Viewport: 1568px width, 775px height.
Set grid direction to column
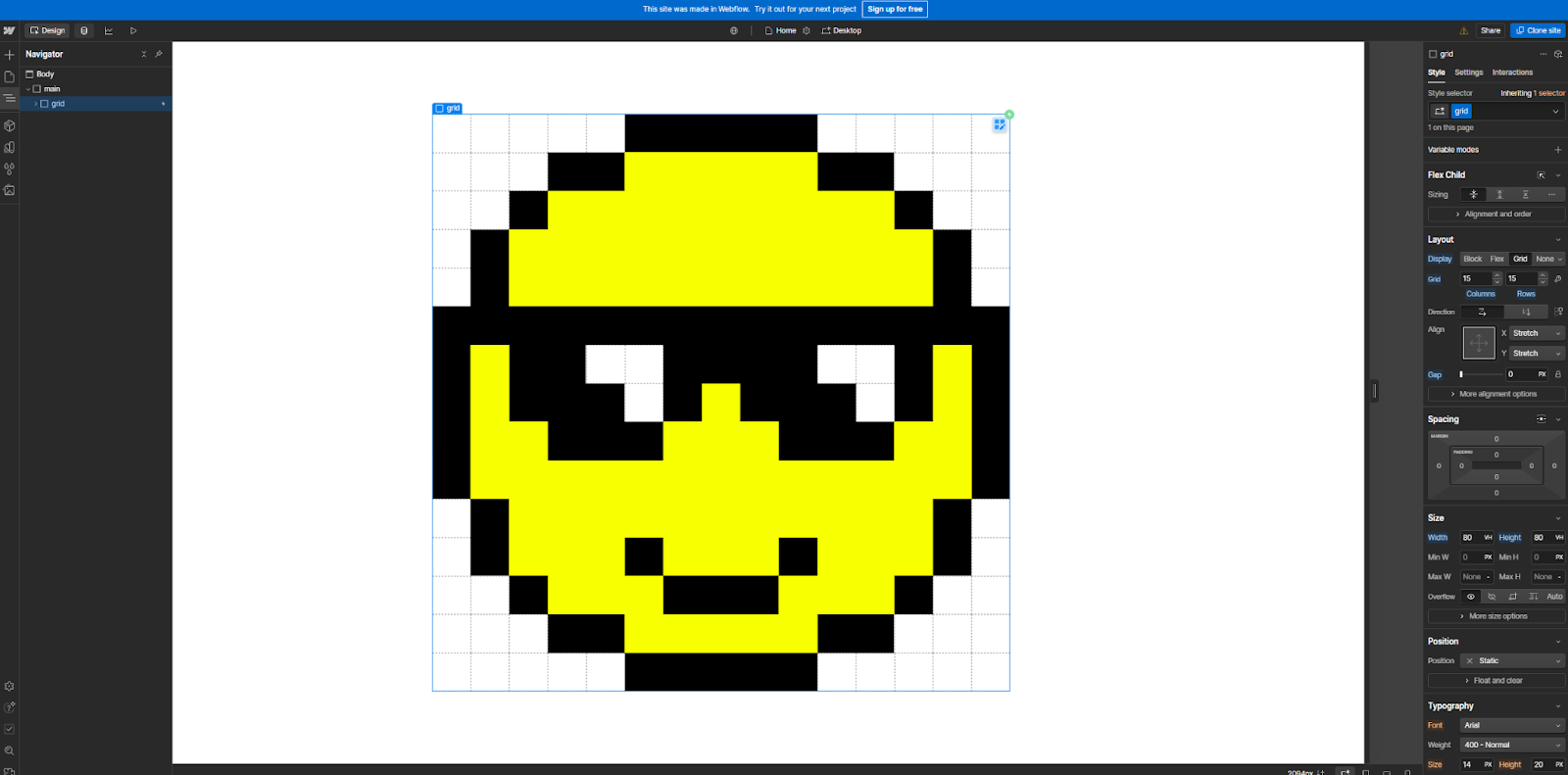pyautogui.click(x=1526, y=312)
